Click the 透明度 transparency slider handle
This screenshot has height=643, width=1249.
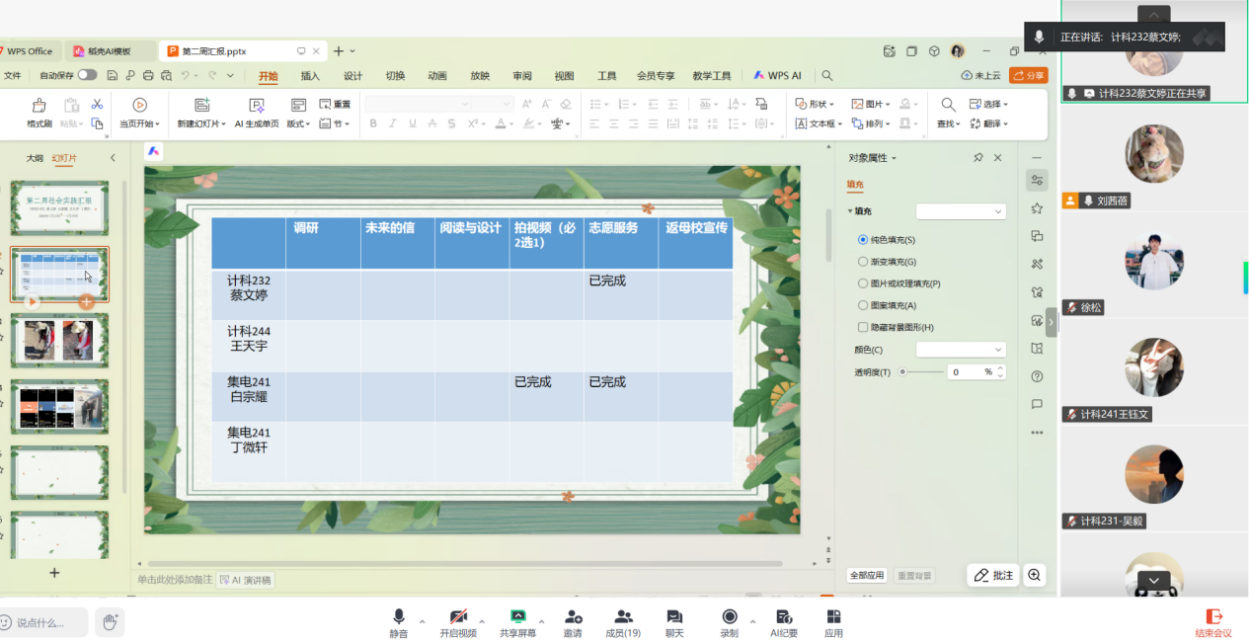tap(902, 372)
